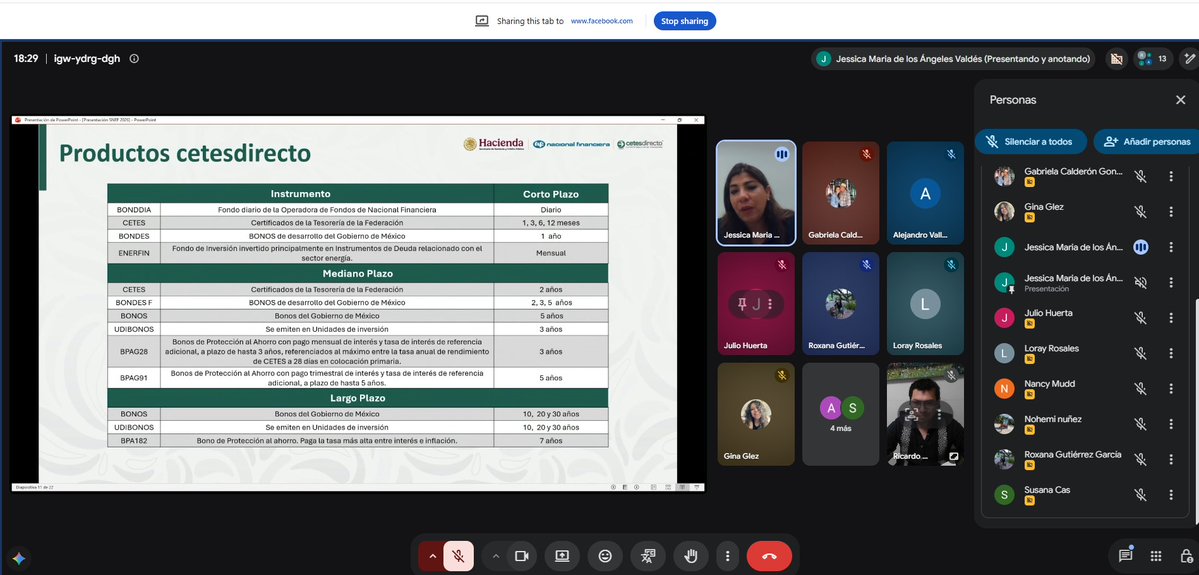Open participant count icon showing 13
1199x575 pixels.
1152,59
